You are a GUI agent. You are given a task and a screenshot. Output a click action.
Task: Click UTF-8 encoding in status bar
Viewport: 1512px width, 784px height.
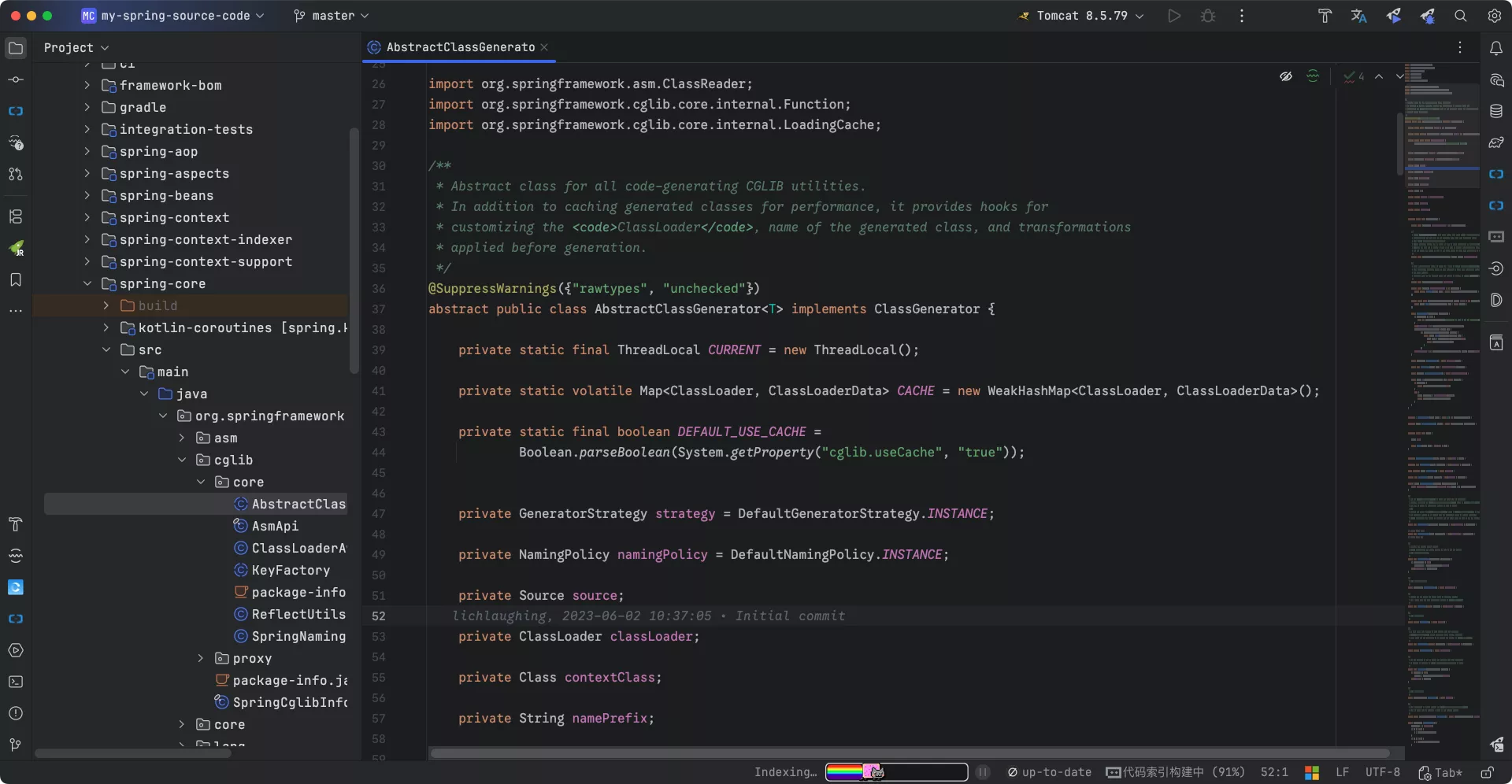(1382, 772)
